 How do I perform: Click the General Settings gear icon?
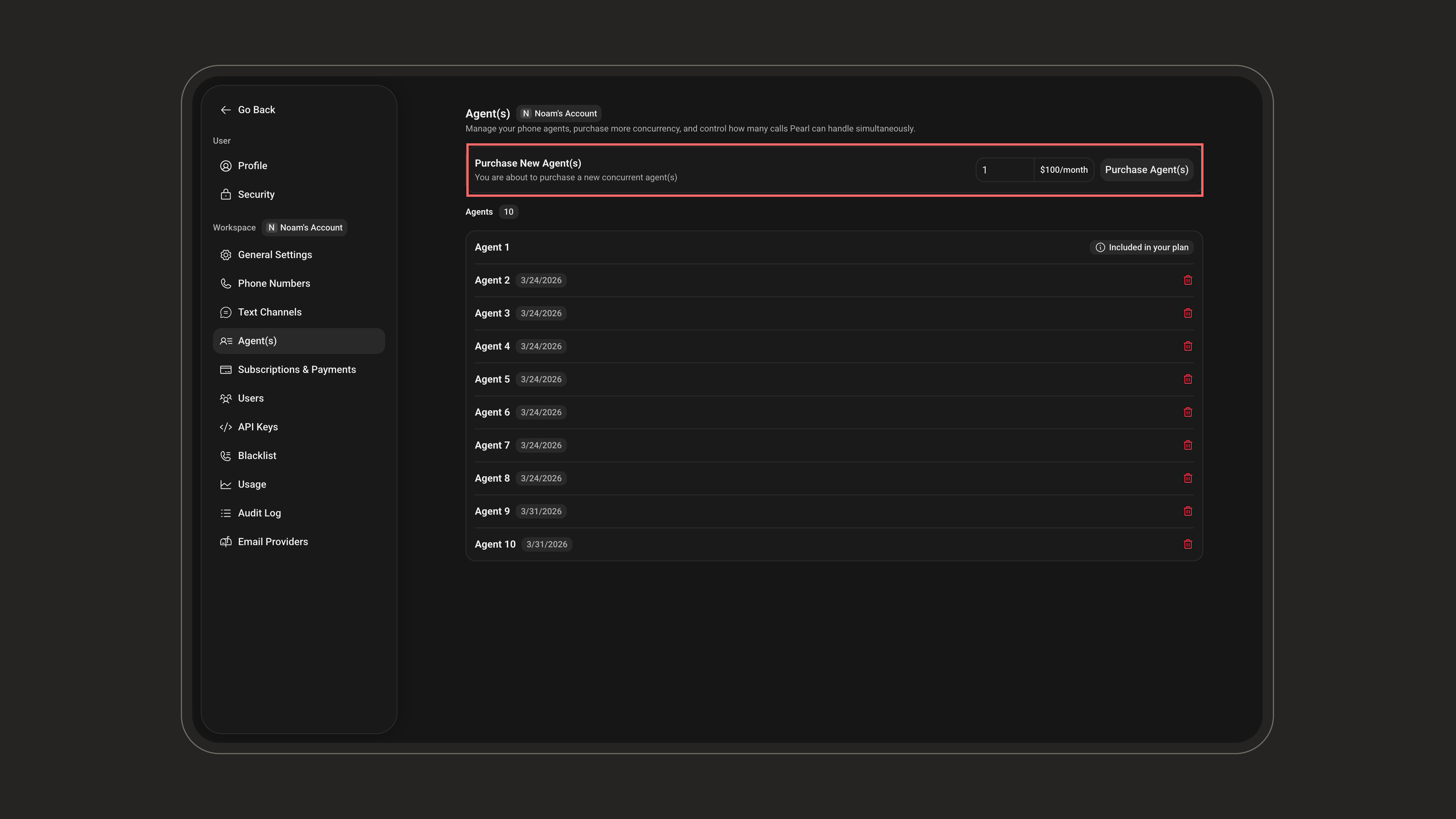click(226, 255)
